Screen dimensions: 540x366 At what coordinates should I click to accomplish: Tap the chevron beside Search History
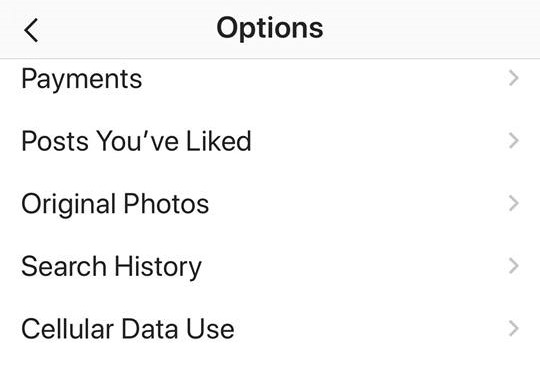coord(513,266)
